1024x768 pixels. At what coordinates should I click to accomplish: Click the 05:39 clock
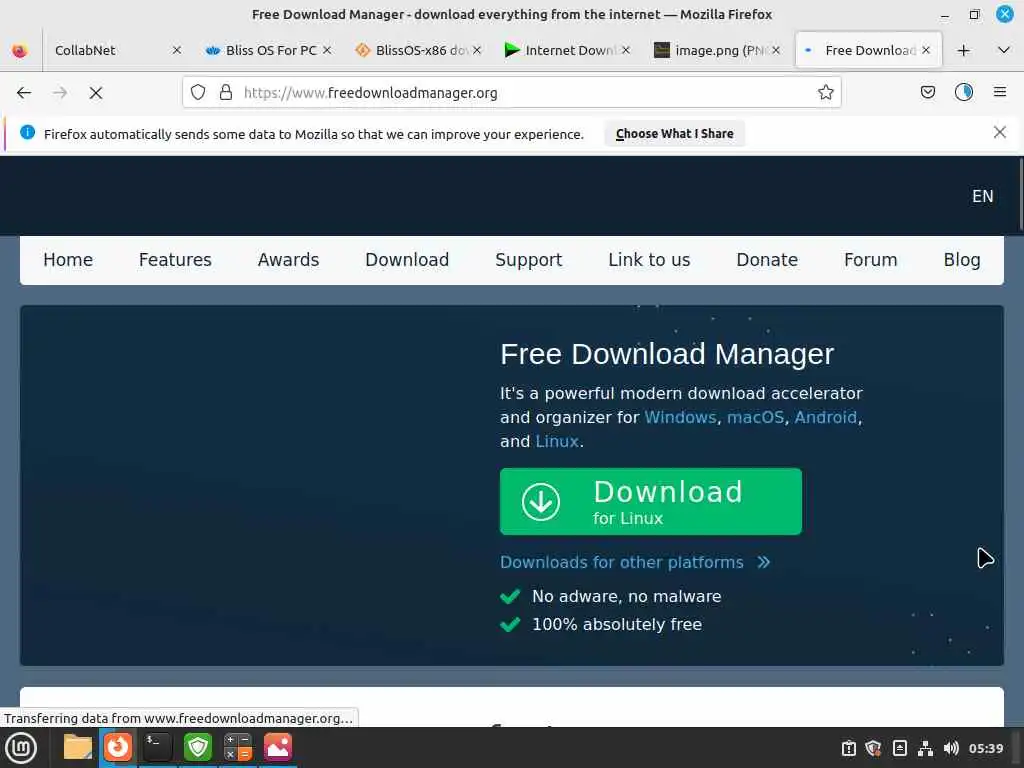pos(985,748)
